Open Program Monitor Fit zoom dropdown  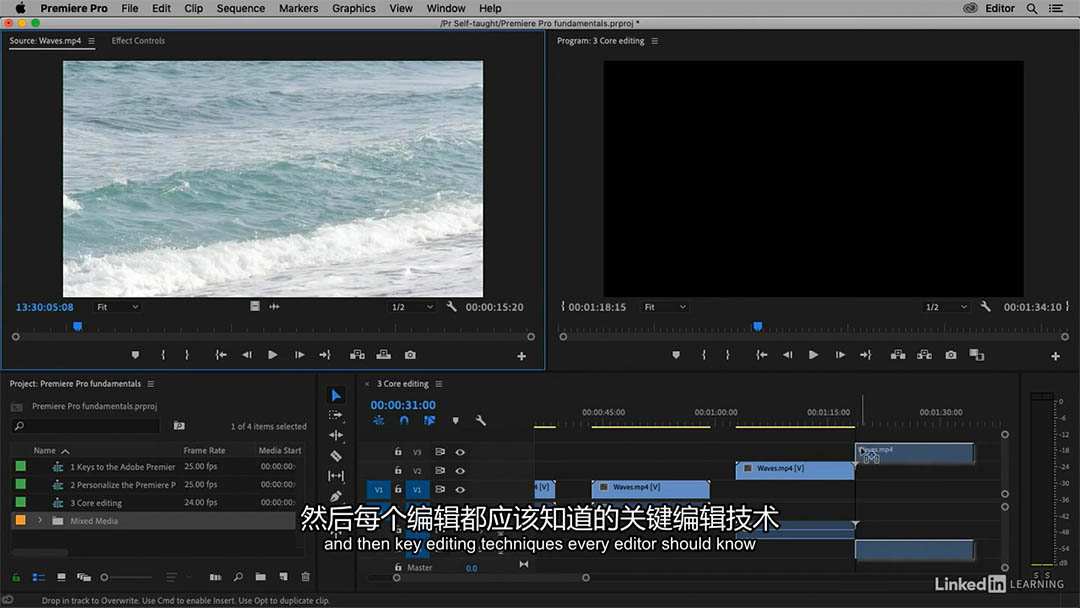click(x=665, y=306)
